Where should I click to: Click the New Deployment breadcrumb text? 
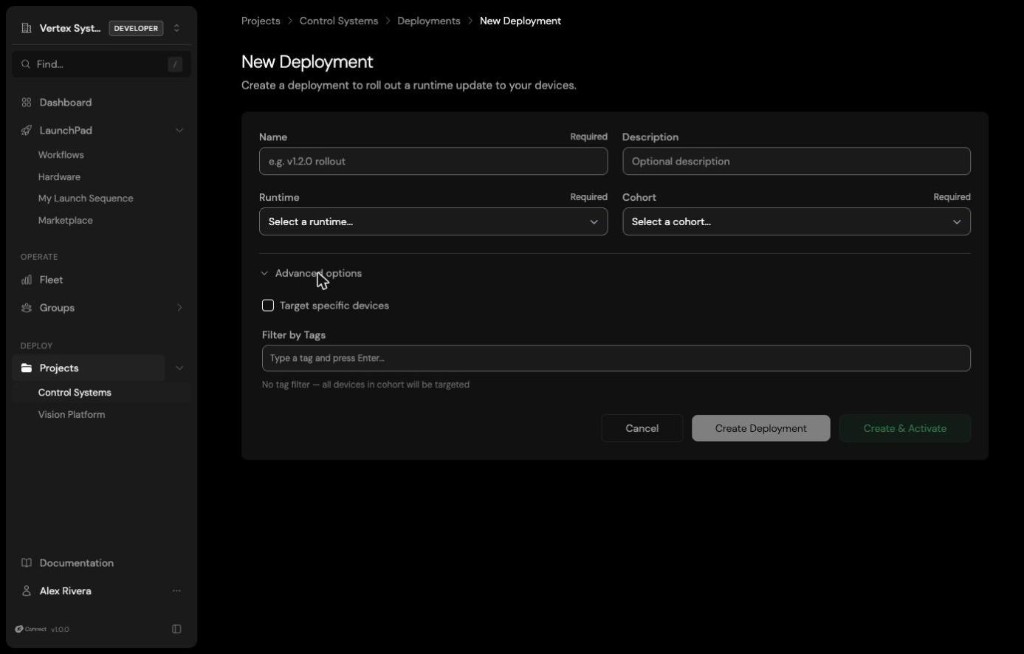[x=520, y=21]
